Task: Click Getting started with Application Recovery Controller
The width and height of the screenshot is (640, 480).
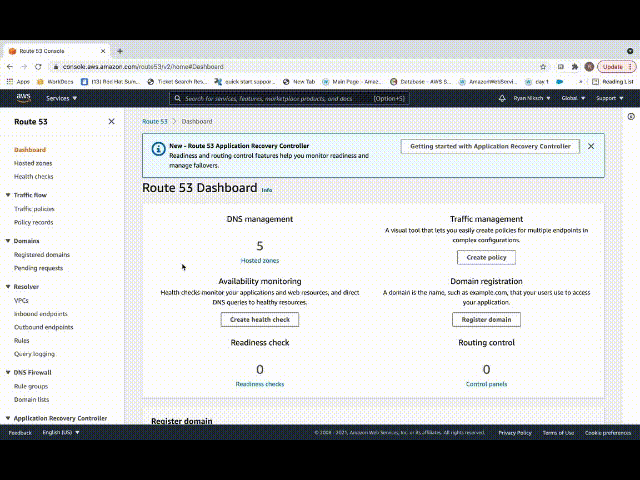Action: pos(490,146)
